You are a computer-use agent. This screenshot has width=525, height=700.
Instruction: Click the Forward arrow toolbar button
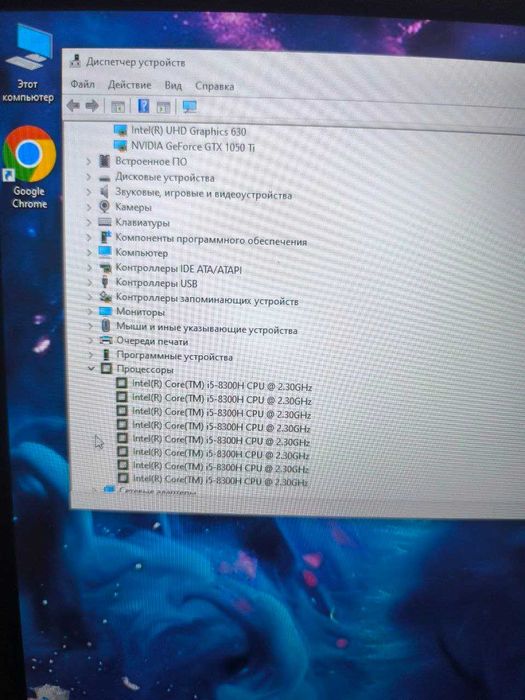92,106
